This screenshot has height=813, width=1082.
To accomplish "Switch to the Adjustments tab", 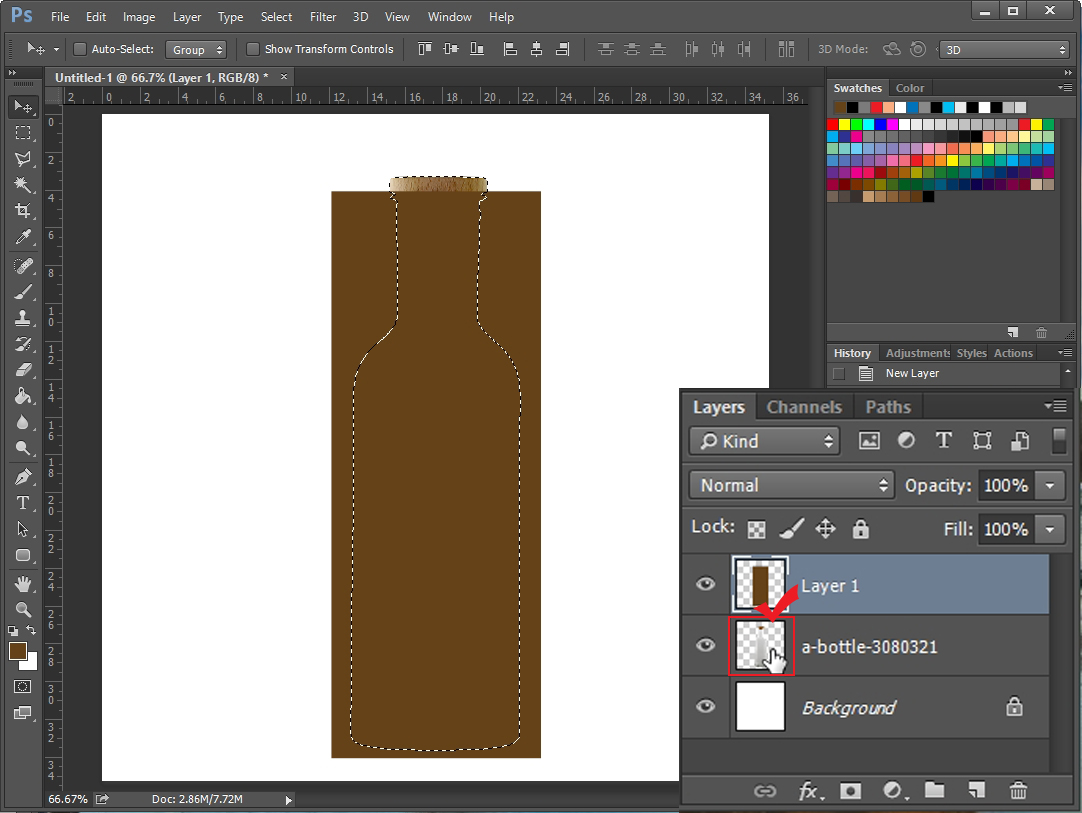I will [918, 353].
